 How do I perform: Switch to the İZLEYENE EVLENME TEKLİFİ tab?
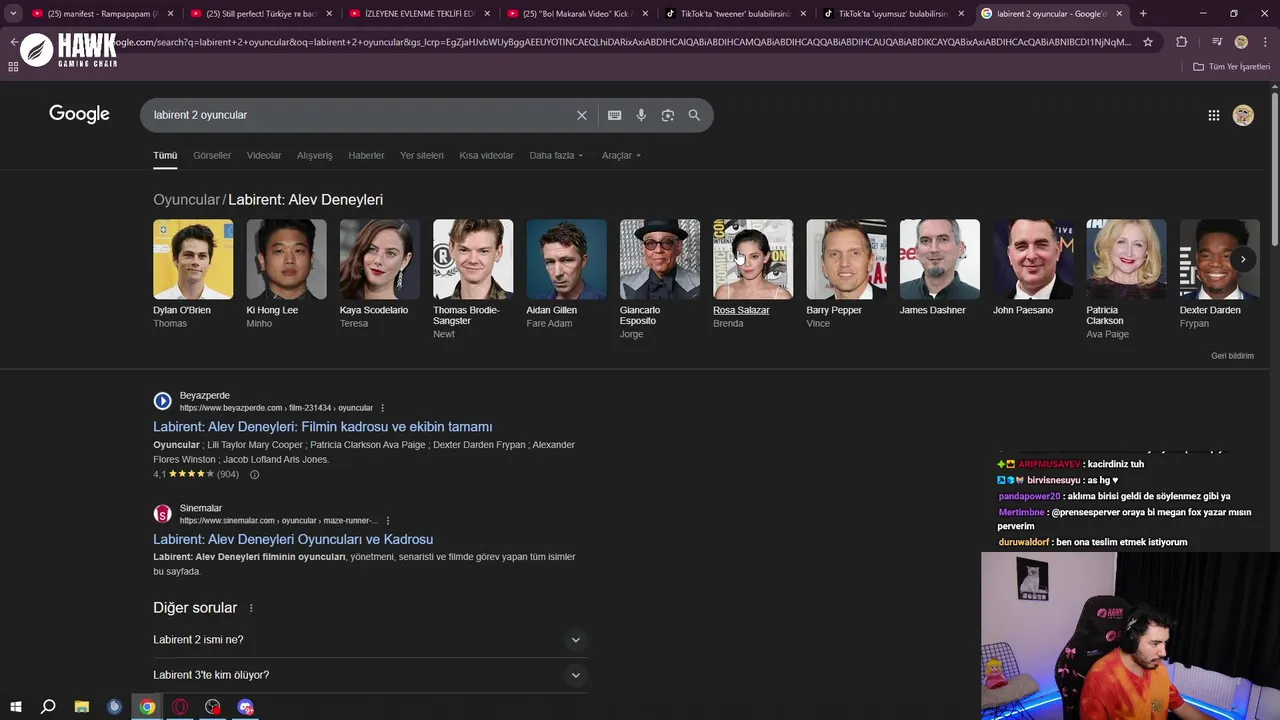[x=419, y=14]
